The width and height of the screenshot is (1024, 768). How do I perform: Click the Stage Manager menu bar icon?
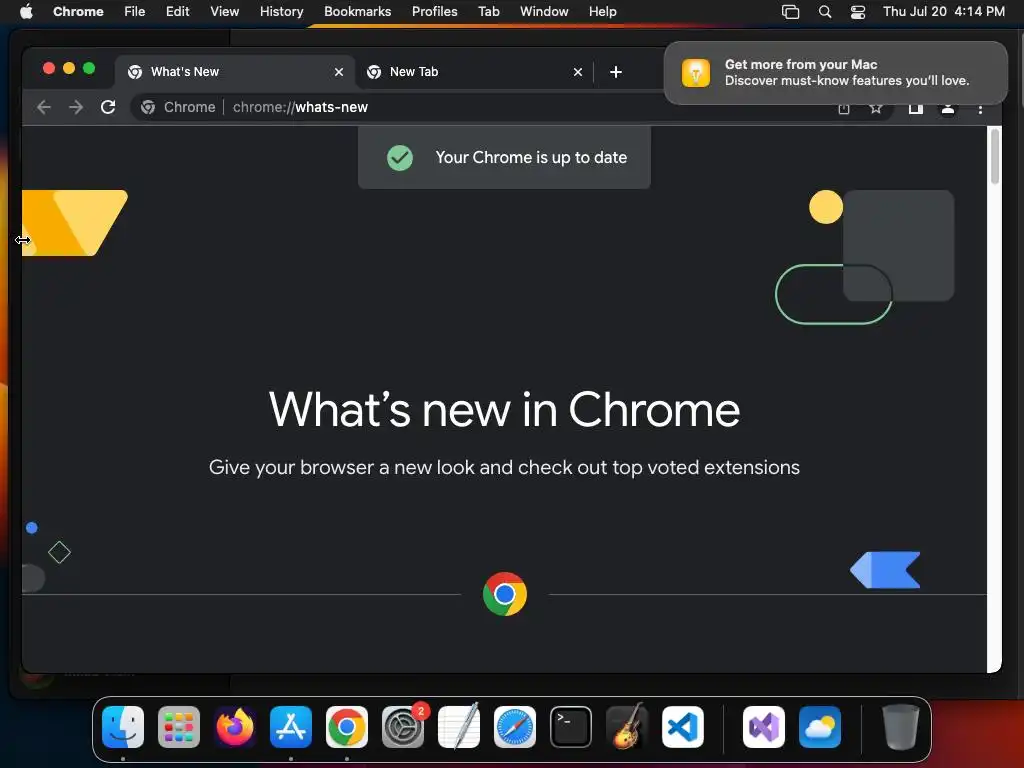[x=790, y=12]
